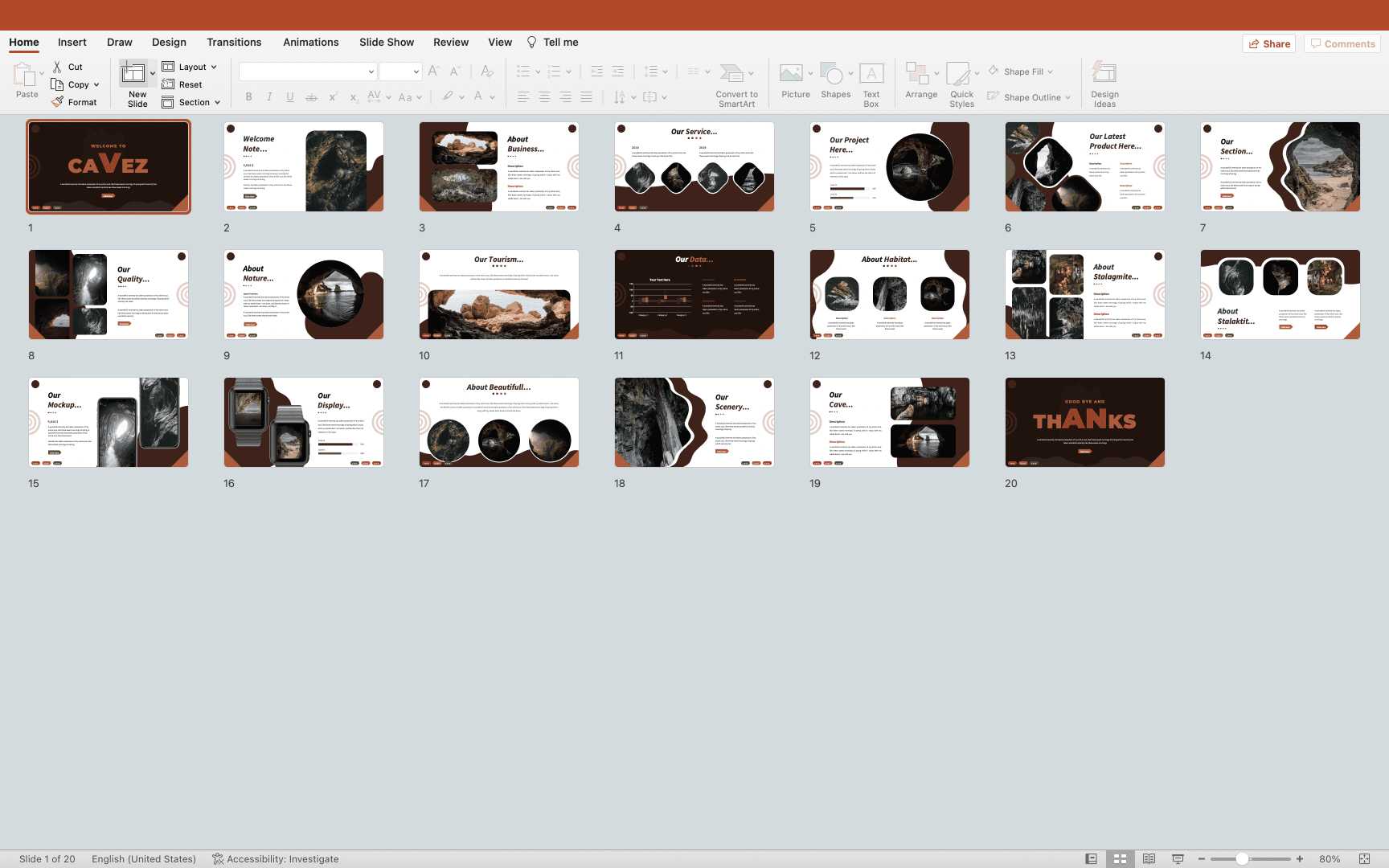The width and height of the screenshot is (1389, 868).
Task: Open the Transitions tab
Action: (234, 42)
